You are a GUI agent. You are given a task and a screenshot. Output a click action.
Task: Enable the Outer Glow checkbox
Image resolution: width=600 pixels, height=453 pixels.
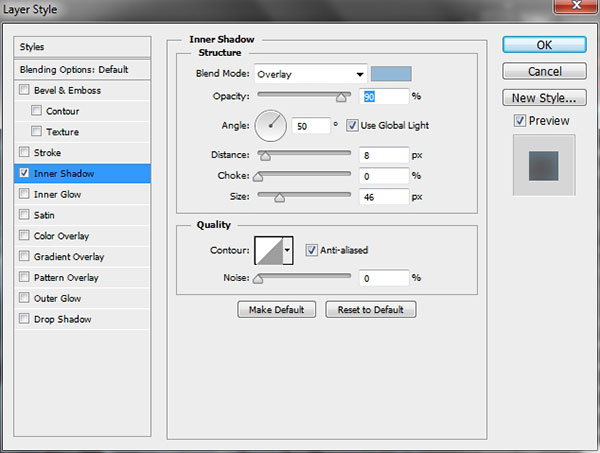(x=24, y=298)
